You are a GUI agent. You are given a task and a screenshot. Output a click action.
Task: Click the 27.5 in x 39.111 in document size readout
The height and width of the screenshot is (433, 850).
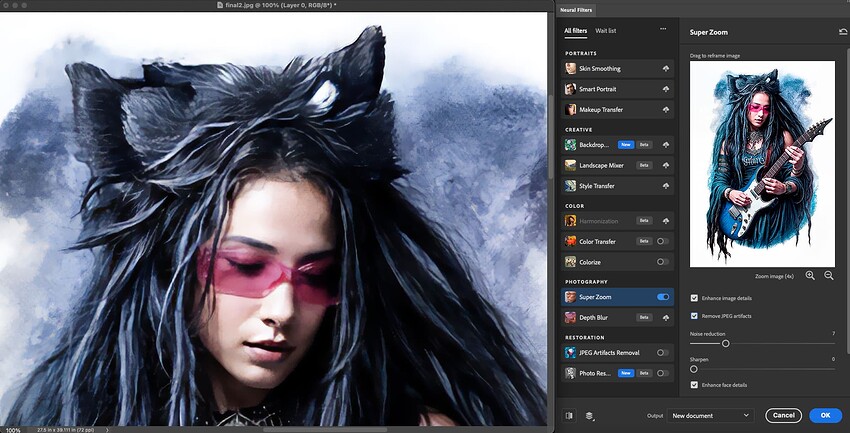tap(65, 430)
